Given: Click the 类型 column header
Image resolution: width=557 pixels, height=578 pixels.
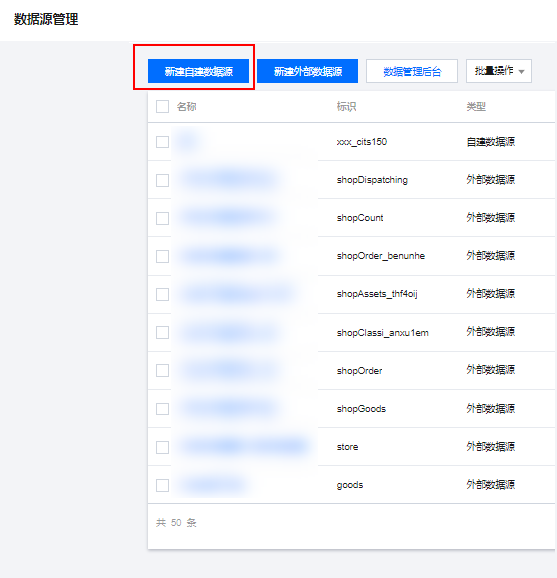Looking at the screenshot, I should click(476, 107).
